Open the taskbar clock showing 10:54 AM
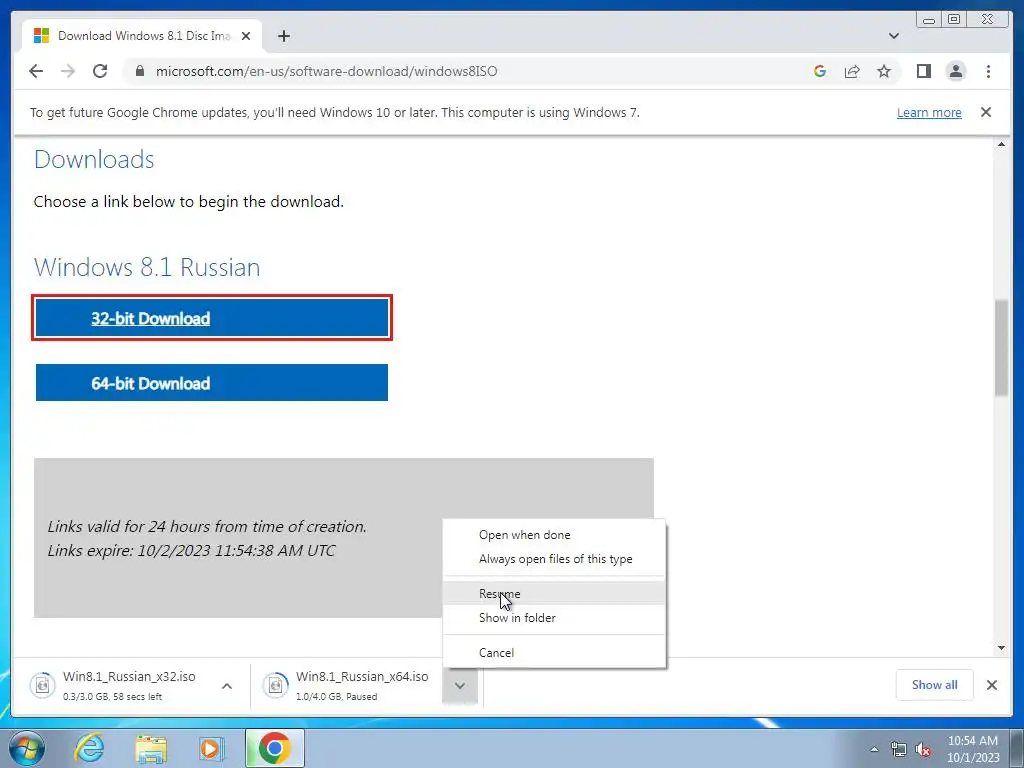1024x768 pixels. (973, 748)
